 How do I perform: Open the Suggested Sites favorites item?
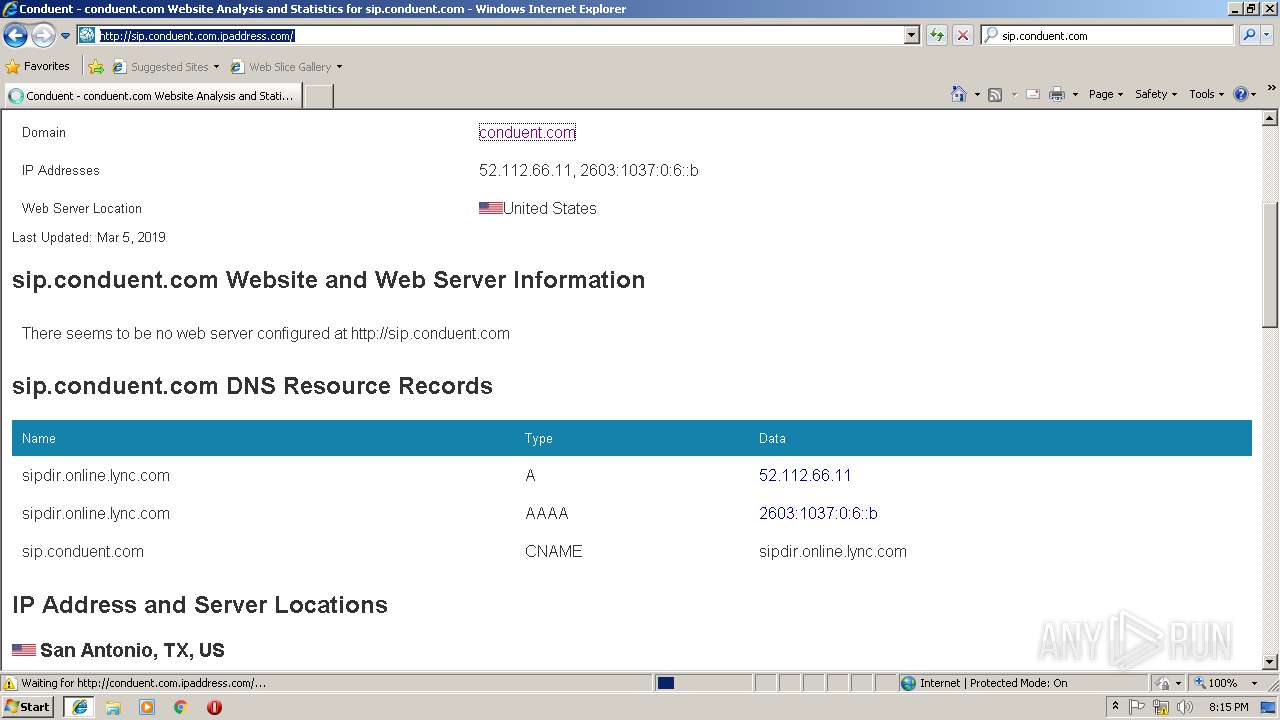[x=165, y=67]
